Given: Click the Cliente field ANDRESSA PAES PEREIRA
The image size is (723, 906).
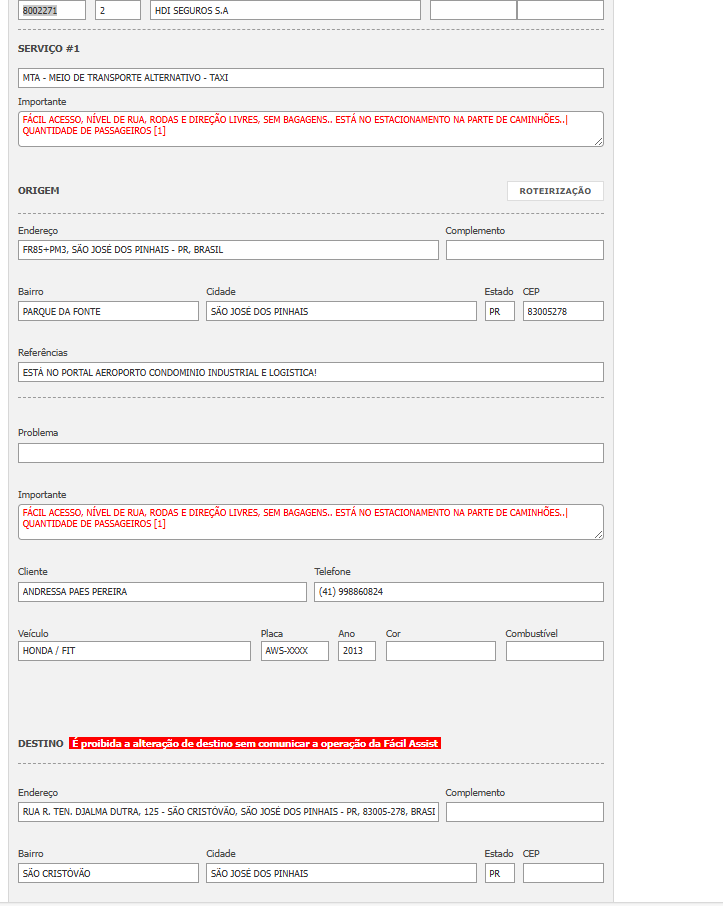Looking at the screenshot, I should click(x=162, y=592).
